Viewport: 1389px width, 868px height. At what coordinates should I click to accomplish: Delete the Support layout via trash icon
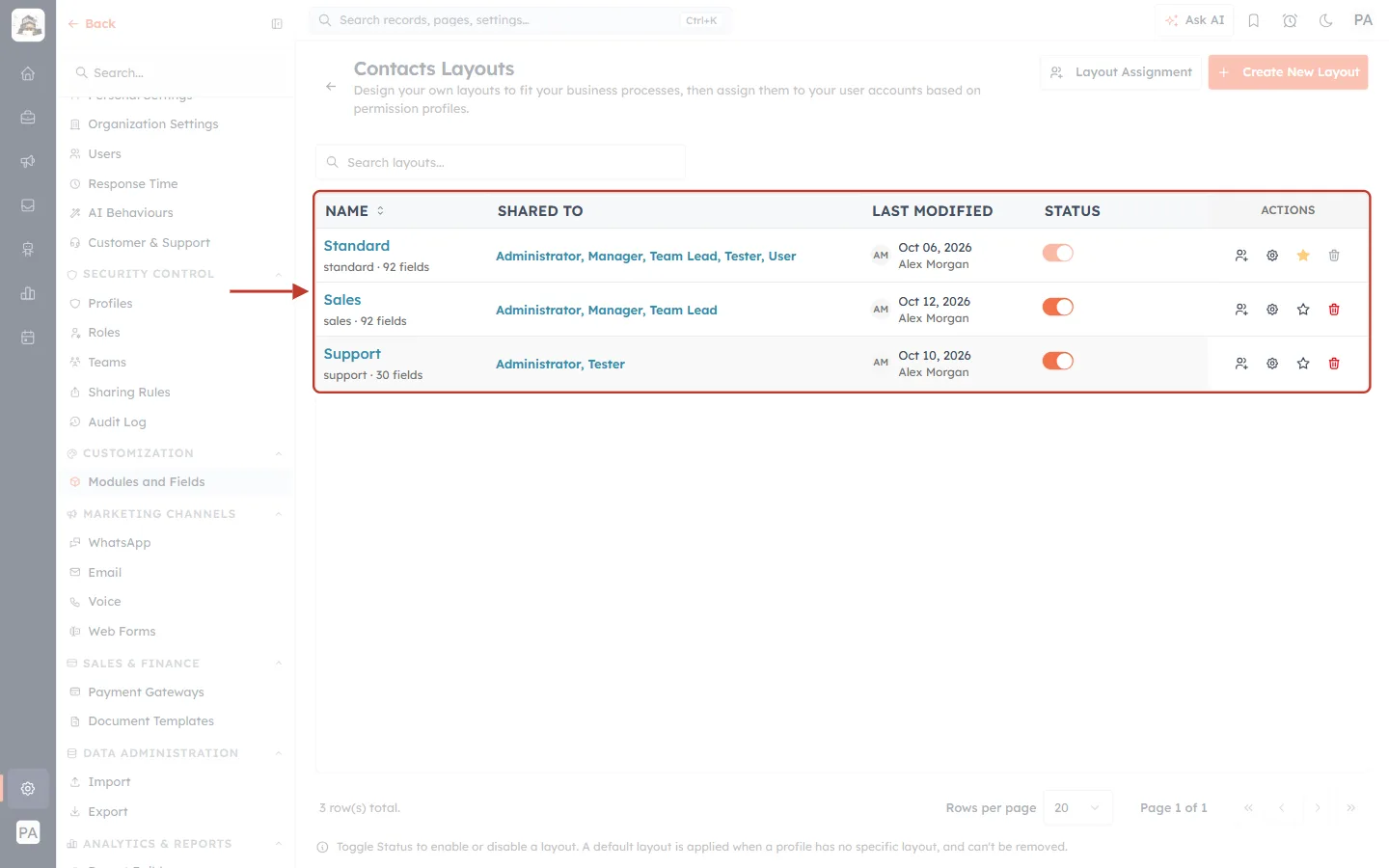pyautogui.click(x=1334, y=364)
